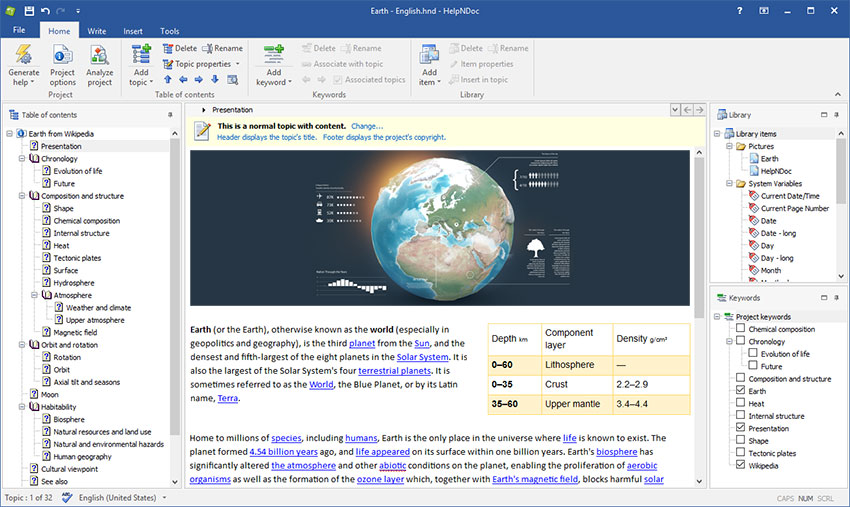850x507 pixels.
Task: Select the Tectonic plates topic
Action: (77, 258)
